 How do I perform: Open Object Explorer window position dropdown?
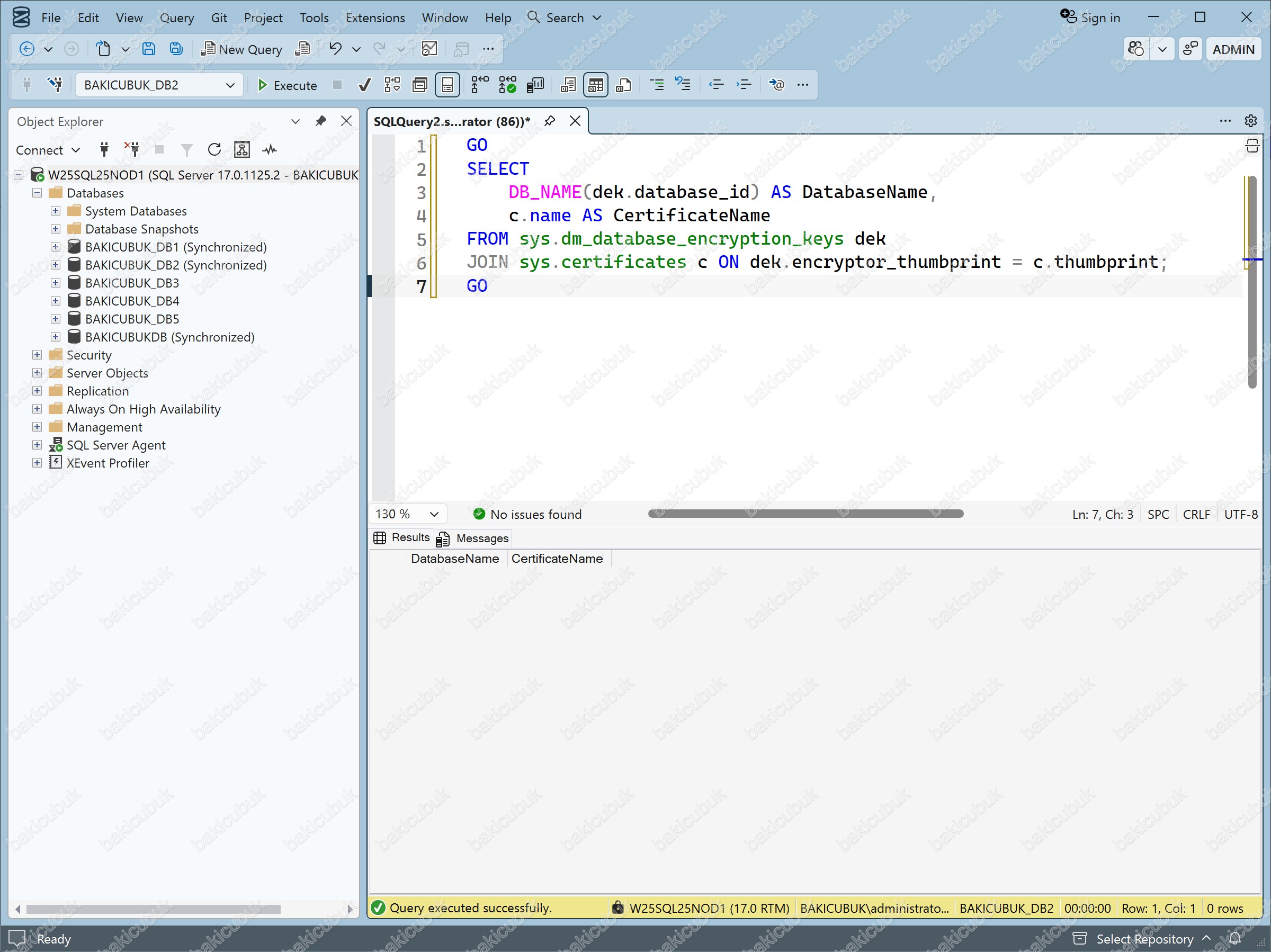point(296,121)
